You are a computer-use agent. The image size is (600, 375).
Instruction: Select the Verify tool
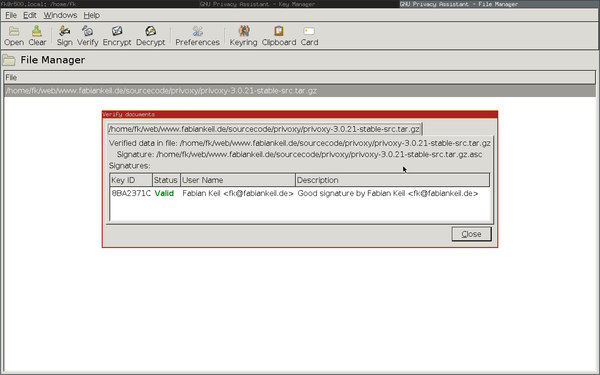(x=88, y=36)
